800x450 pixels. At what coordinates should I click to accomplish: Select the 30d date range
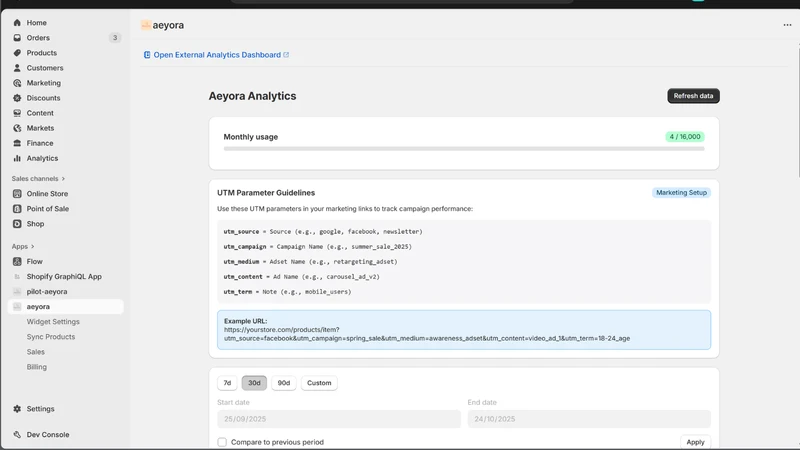[x=254, y=383]
